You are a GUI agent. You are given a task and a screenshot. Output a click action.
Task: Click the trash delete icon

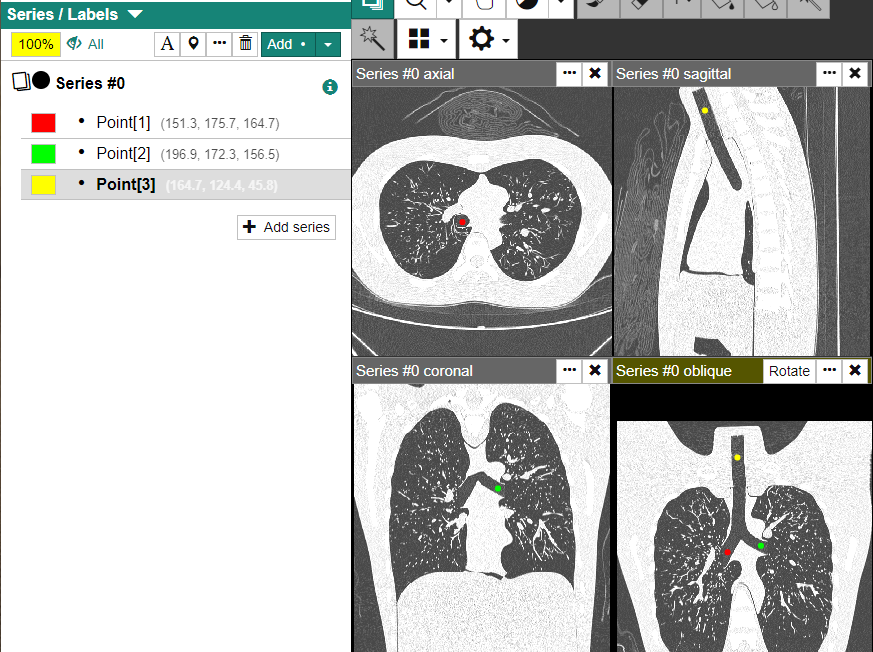[x=245, y=44]
